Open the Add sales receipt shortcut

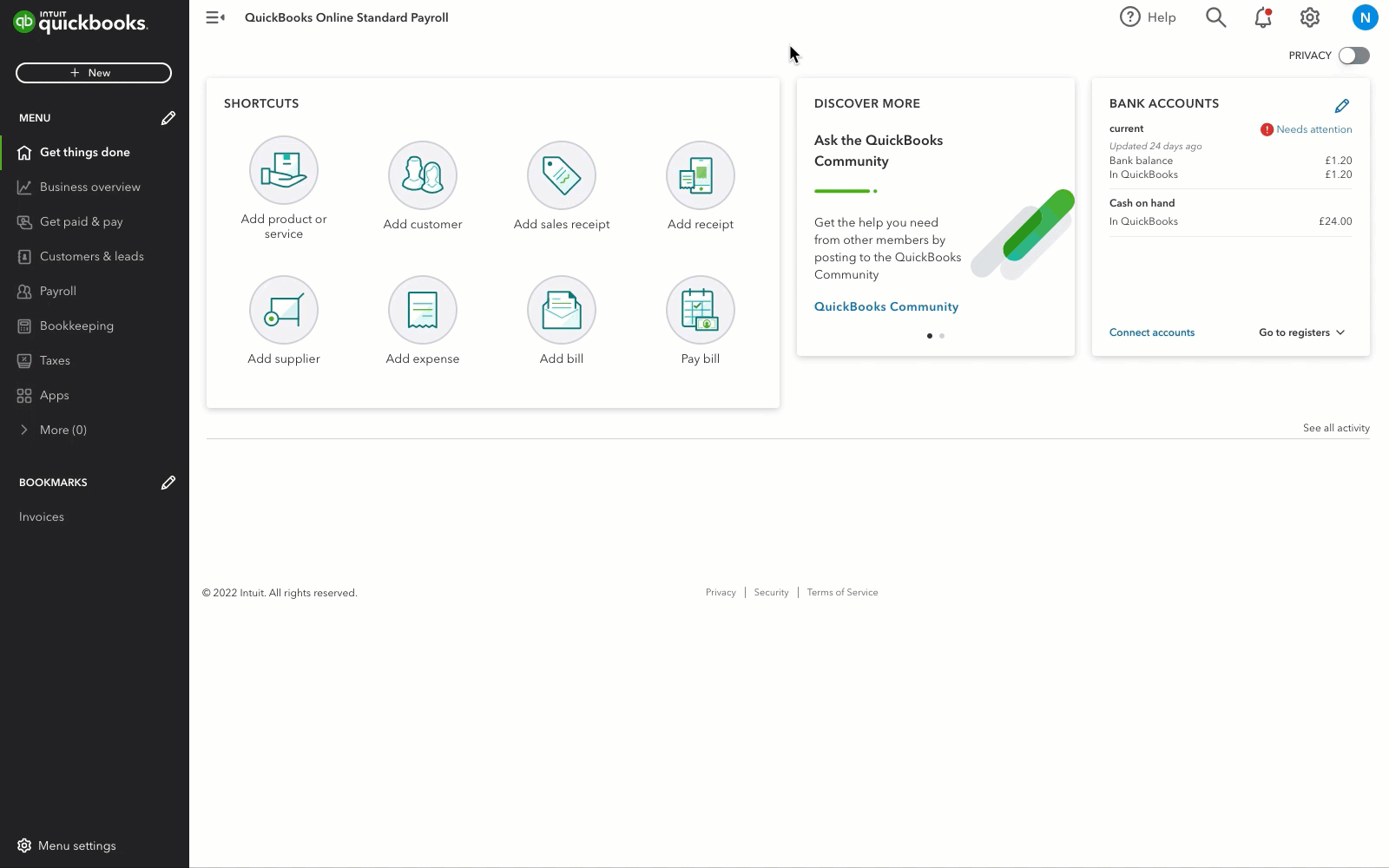[562, 186]
